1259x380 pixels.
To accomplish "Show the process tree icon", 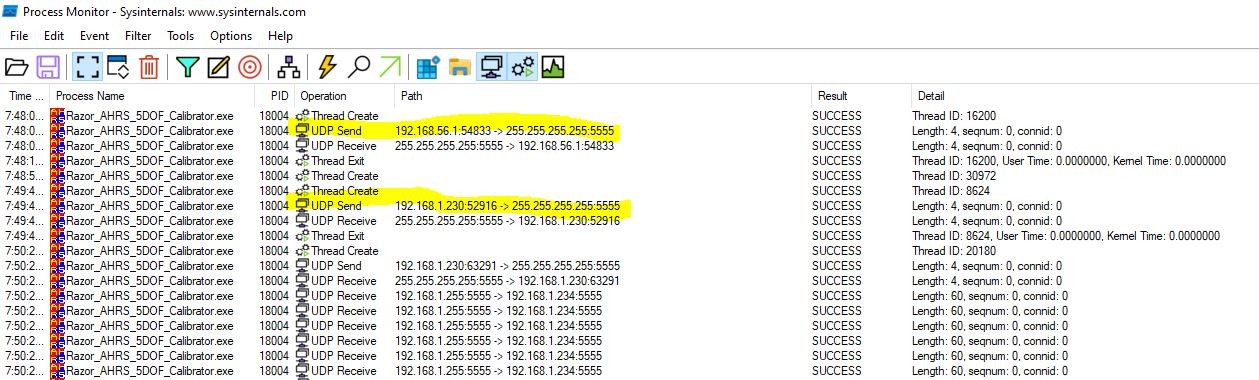I will [290, 67].
